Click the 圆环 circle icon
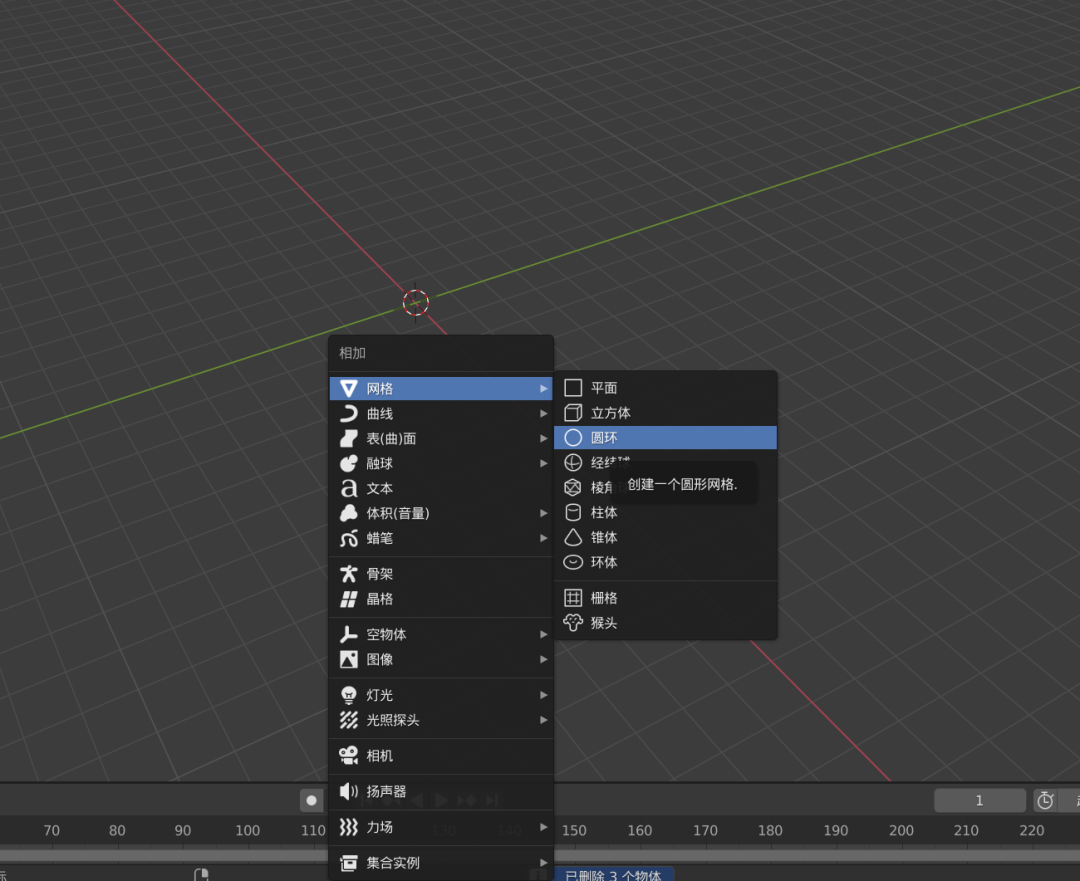1080x881 pixels. pos(573,437)
